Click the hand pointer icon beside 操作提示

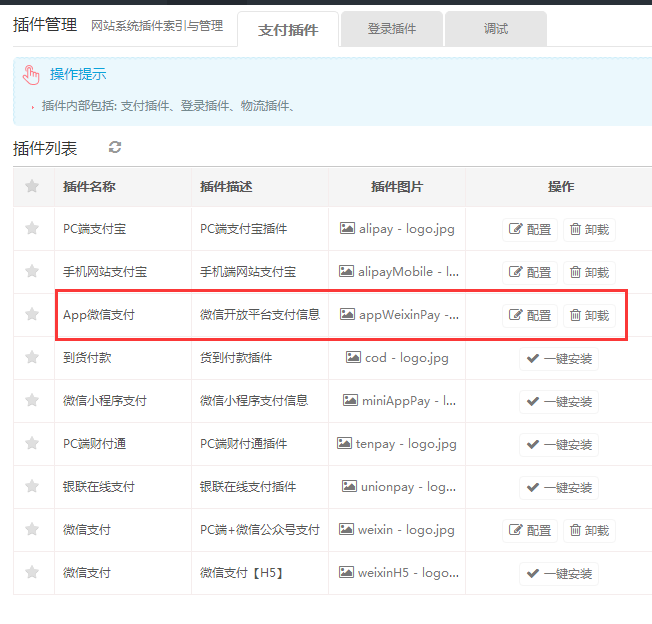pos(31,75)
